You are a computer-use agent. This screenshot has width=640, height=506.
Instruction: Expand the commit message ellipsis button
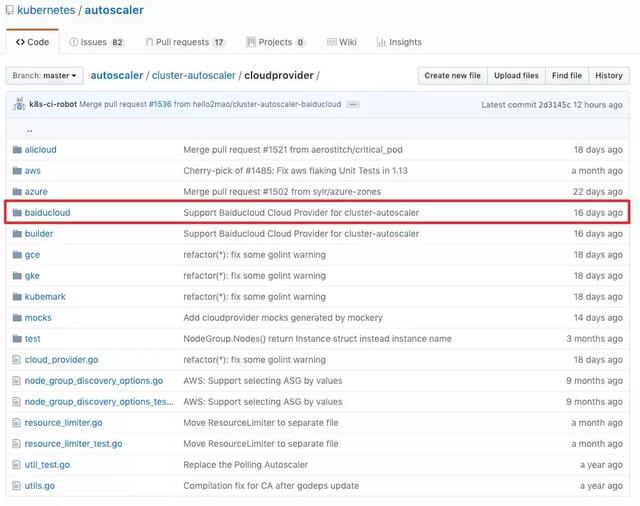coord(353,105)
